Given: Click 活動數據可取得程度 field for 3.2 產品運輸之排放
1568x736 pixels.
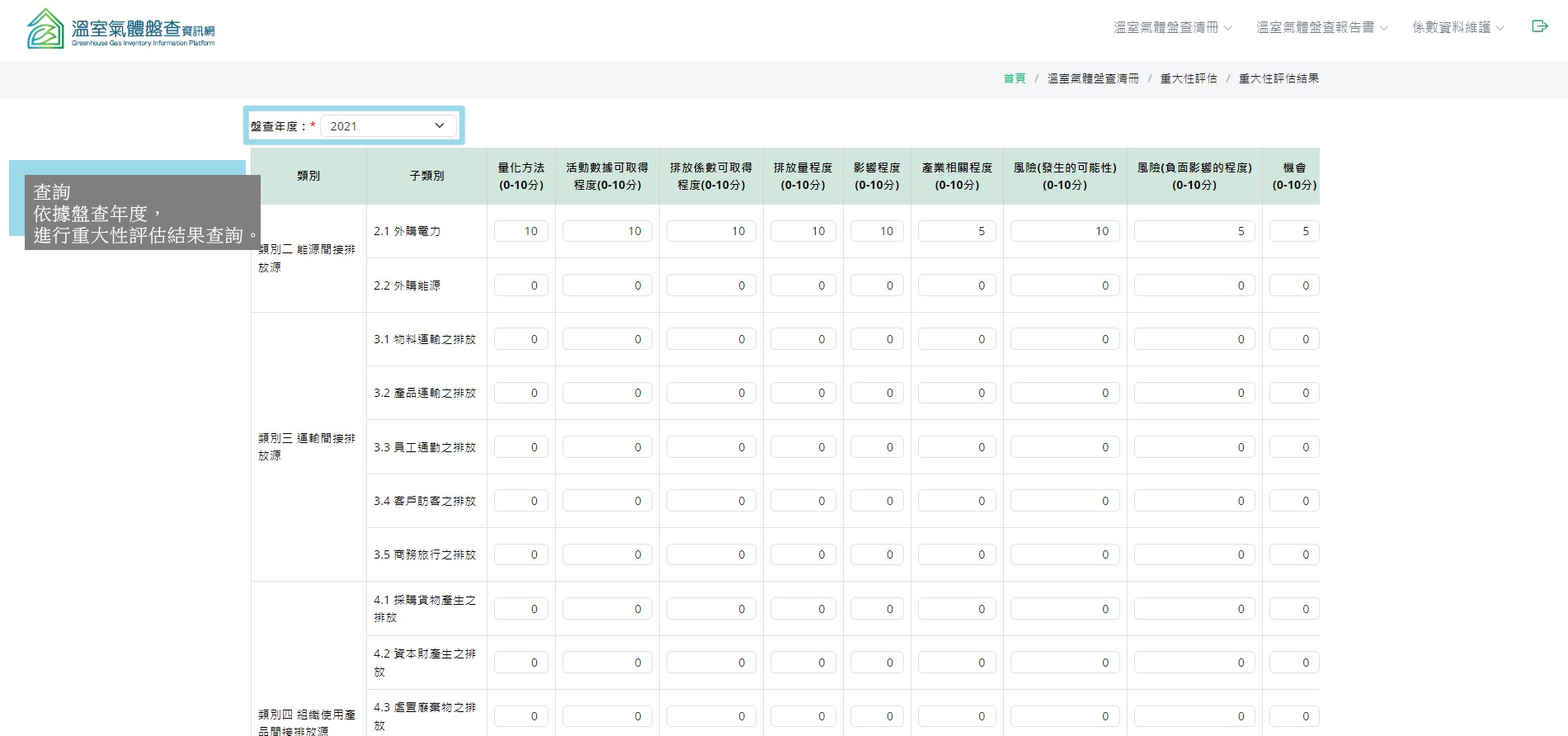Looking at the screenshot, I should tap(607, 393).
